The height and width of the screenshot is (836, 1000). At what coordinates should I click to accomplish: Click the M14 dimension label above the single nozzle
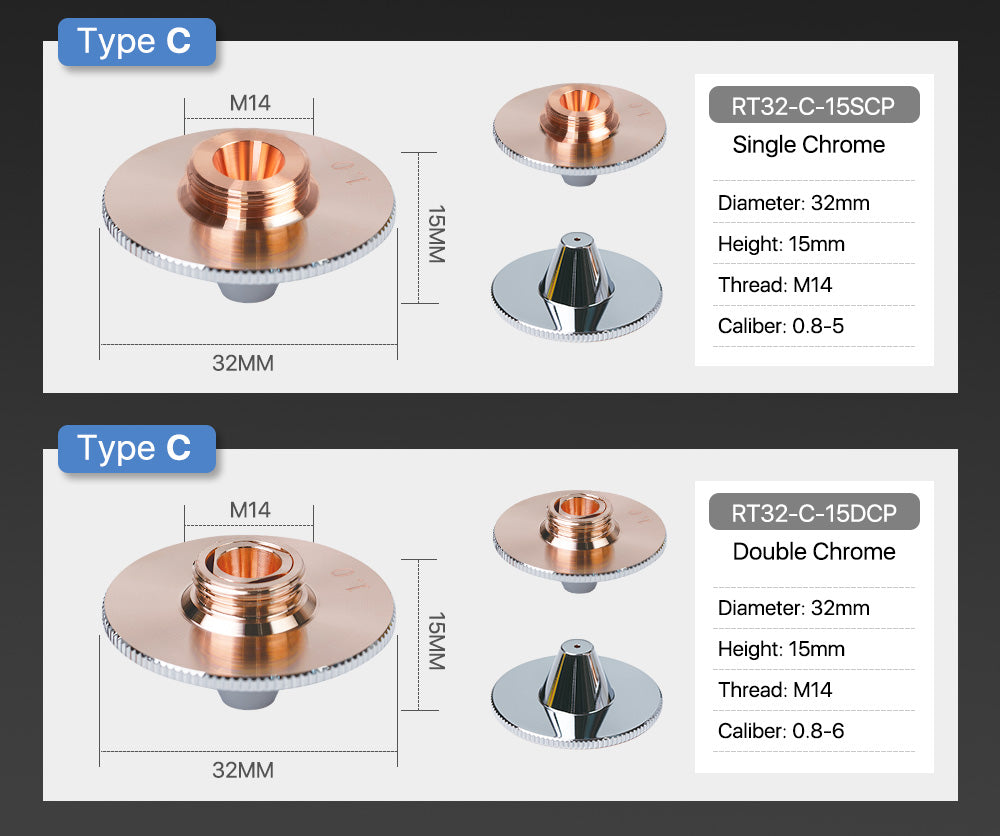point(250,103)
